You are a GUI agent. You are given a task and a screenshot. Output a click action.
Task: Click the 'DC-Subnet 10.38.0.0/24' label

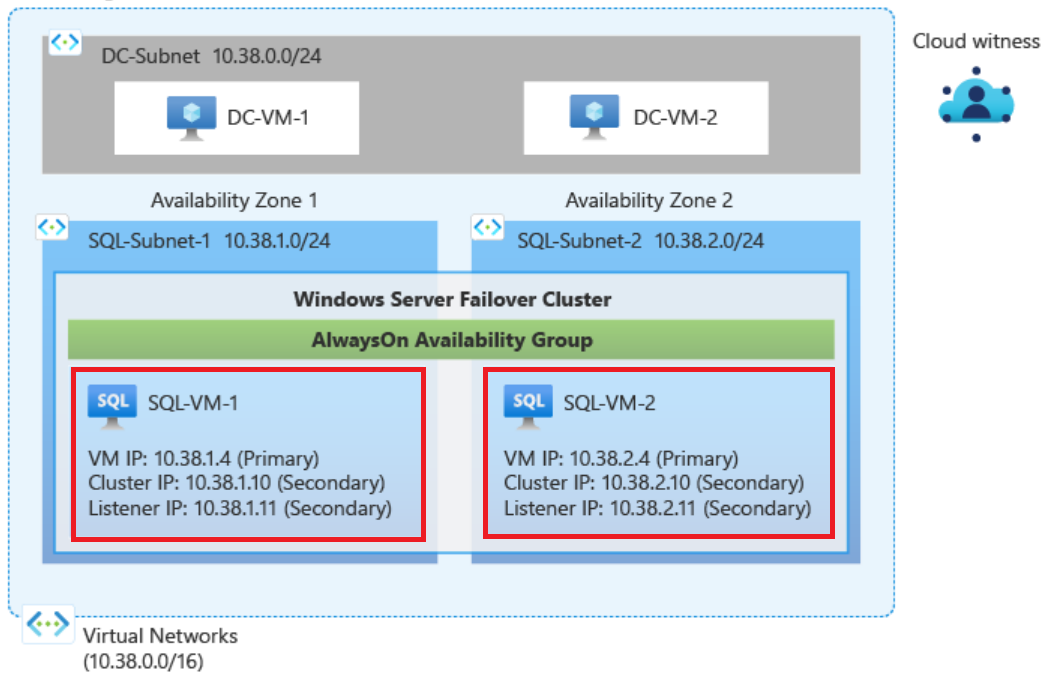click(211, 56)
